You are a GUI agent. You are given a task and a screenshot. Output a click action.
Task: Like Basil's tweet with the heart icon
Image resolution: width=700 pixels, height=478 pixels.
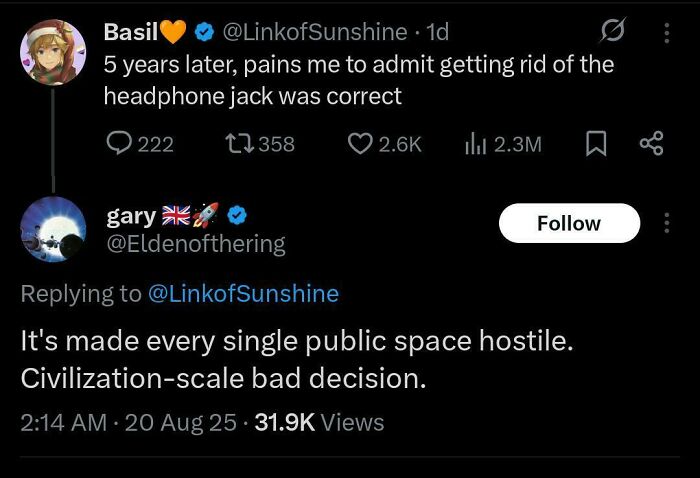(360, 144)
